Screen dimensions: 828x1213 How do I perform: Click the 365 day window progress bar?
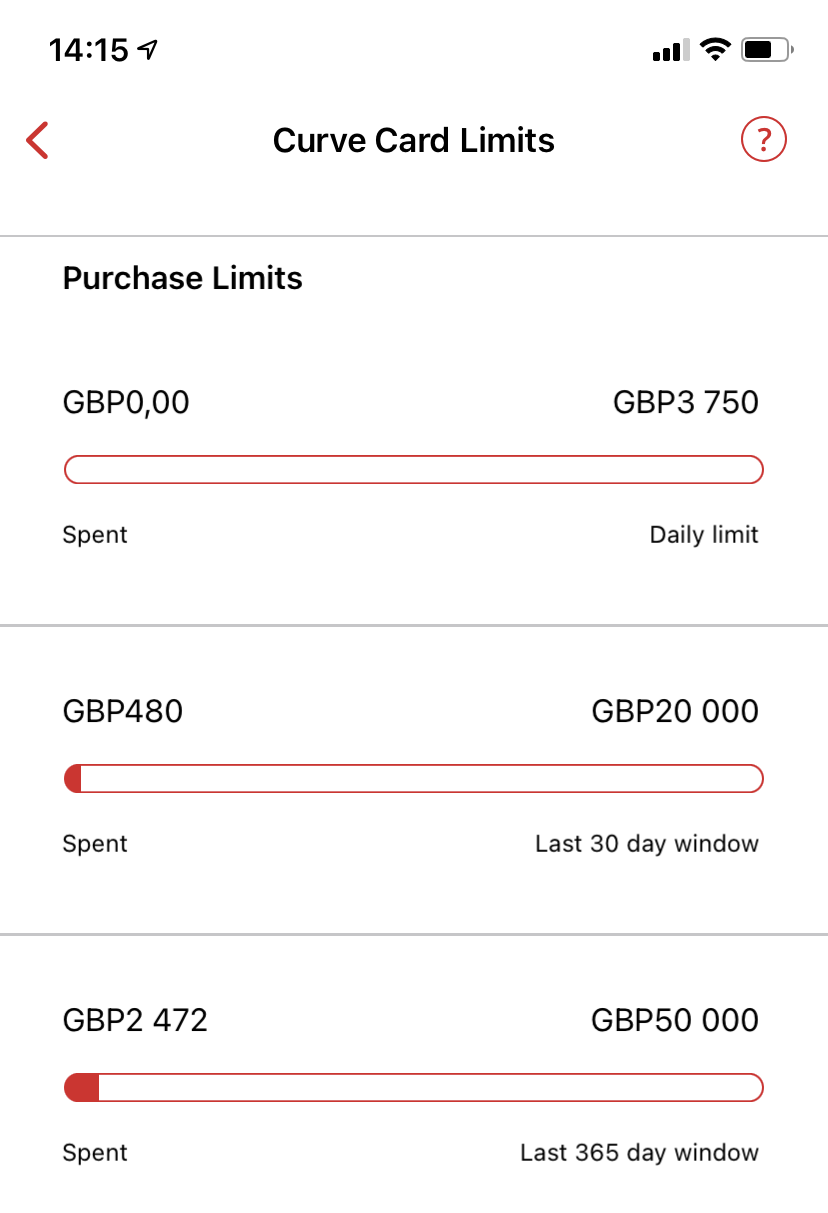coord(414,1087)
